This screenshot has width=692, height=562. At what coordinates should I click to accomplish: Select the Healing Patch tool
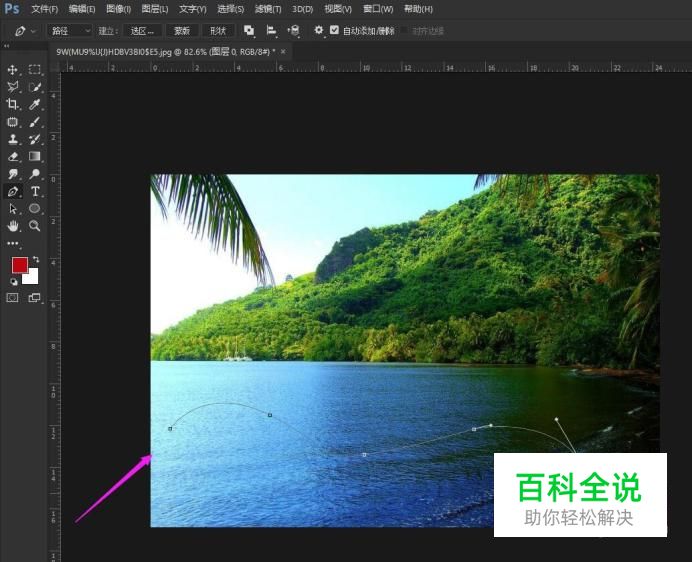(x=12, y=122)
